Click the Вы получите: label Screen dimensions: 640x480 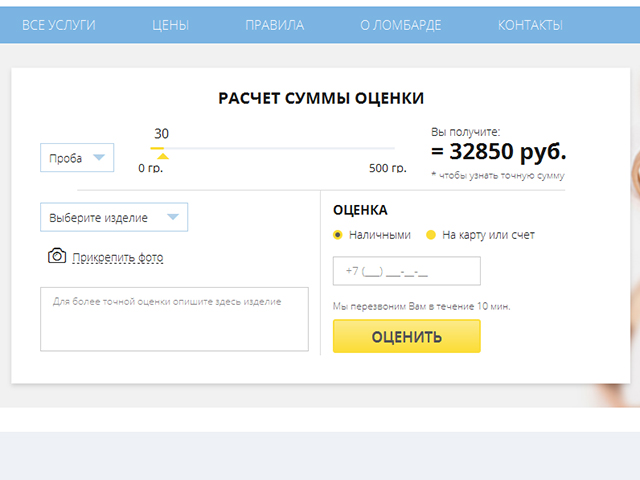(465, 132)
